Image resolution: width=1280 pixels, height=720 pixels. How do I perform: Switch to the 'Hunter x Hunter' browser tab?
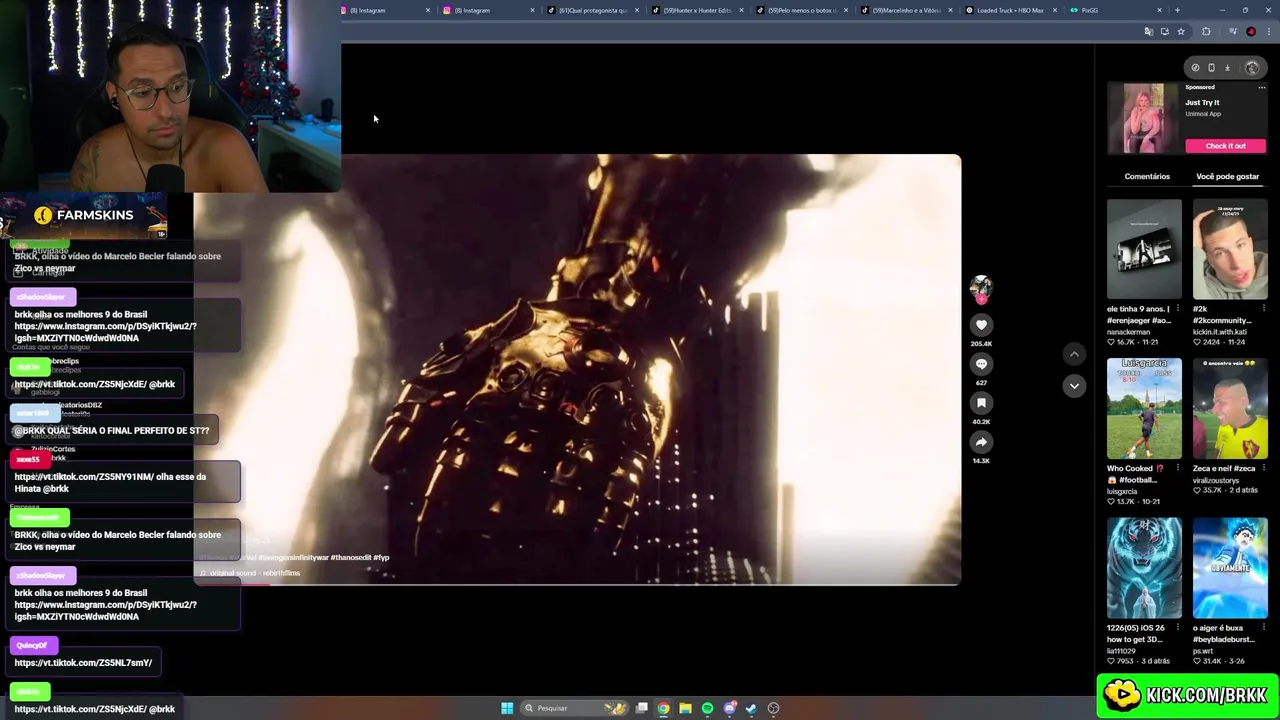(x=697, y=10)
